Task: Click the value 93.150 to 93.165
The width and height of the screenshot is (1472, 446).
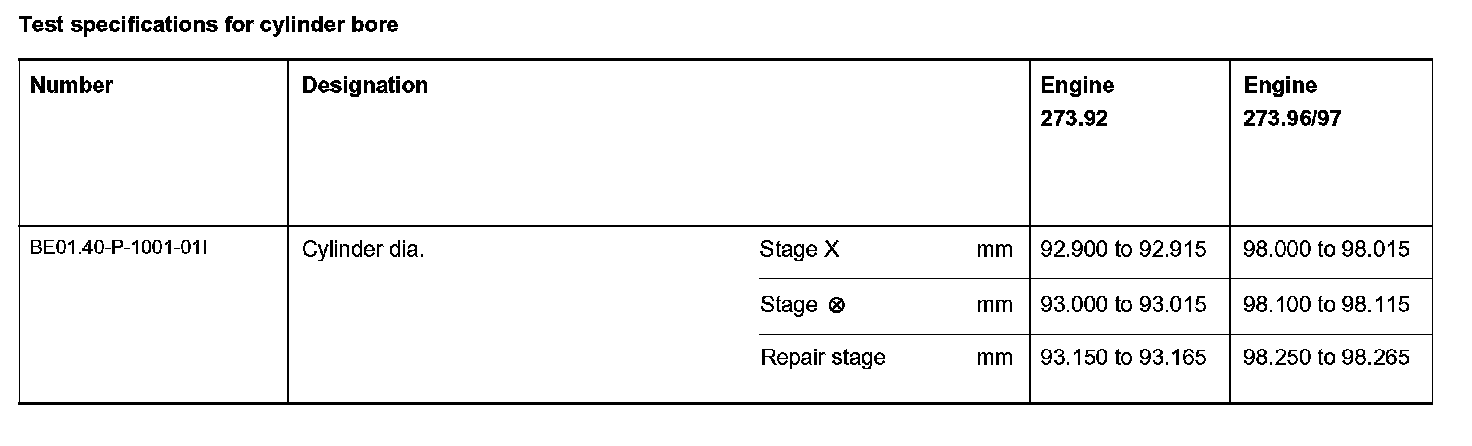Action: click(1124, 358)
